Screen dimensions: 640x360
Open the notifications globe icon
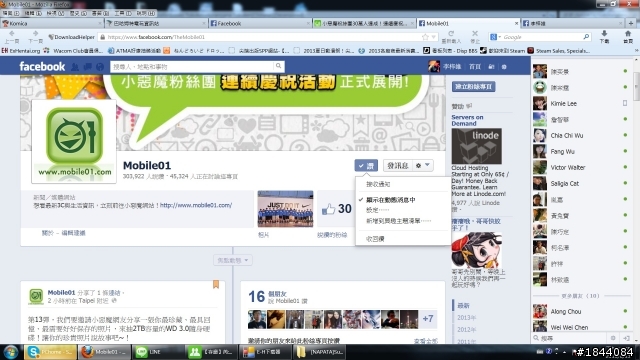(100, 67)
